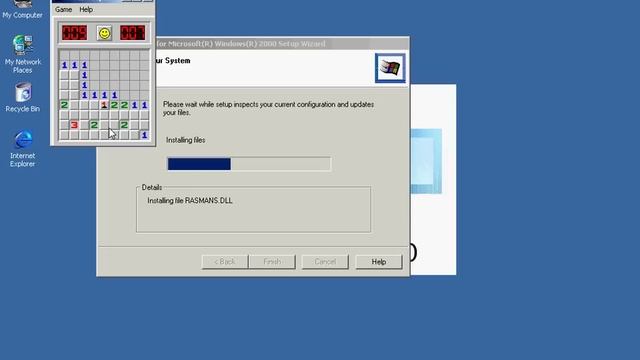Click the red 3 cell in Minesweeper
Viewport: 640px width, 360px height.
[x=74, y=125]
